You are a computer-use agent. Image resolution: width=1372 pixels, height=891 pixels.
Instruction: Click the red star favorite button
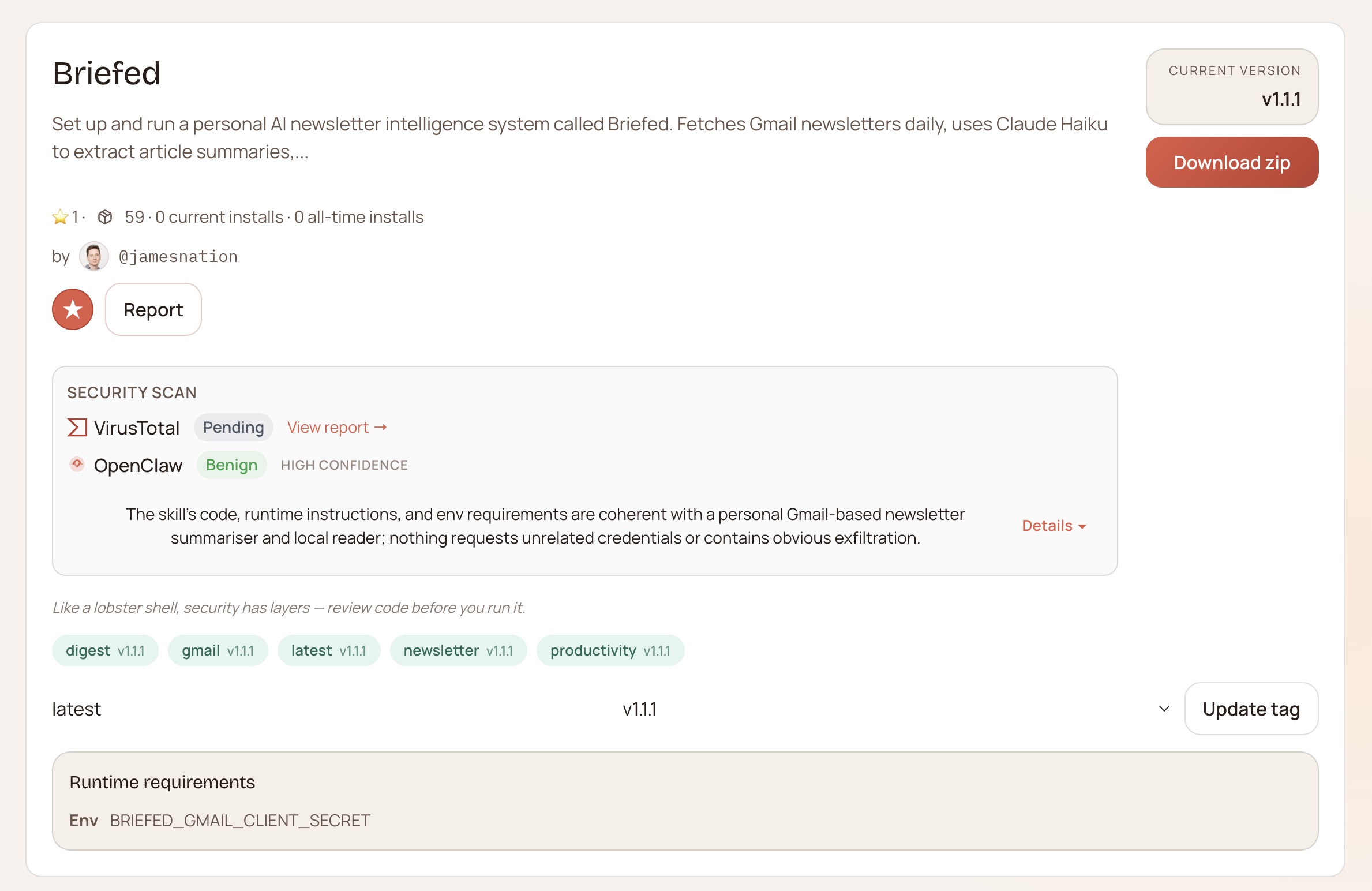coord(73,309)
